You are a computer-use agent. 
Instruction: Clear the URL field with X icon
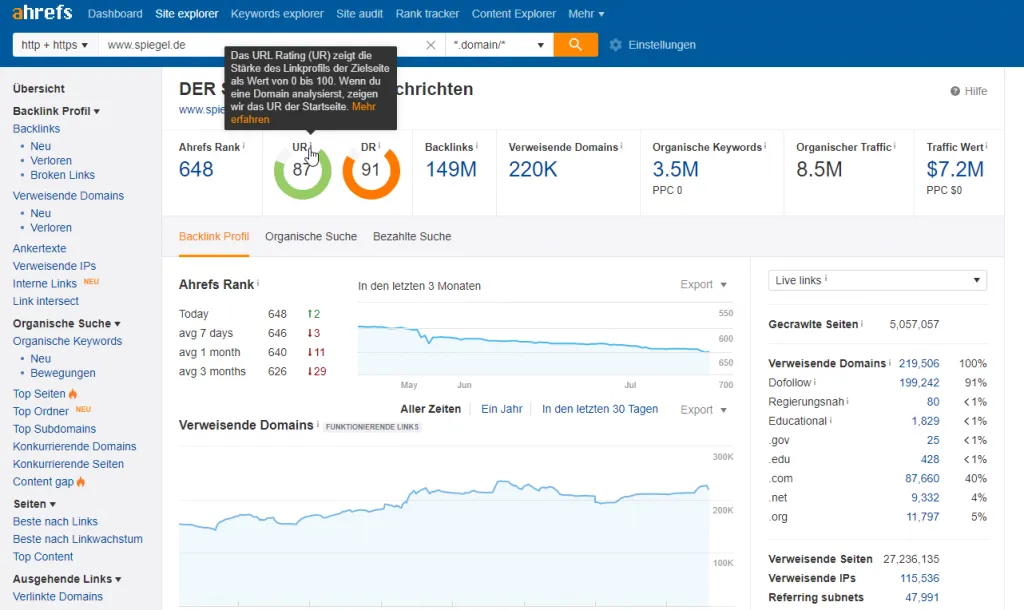pyautogui.click(x=430, y=45)
